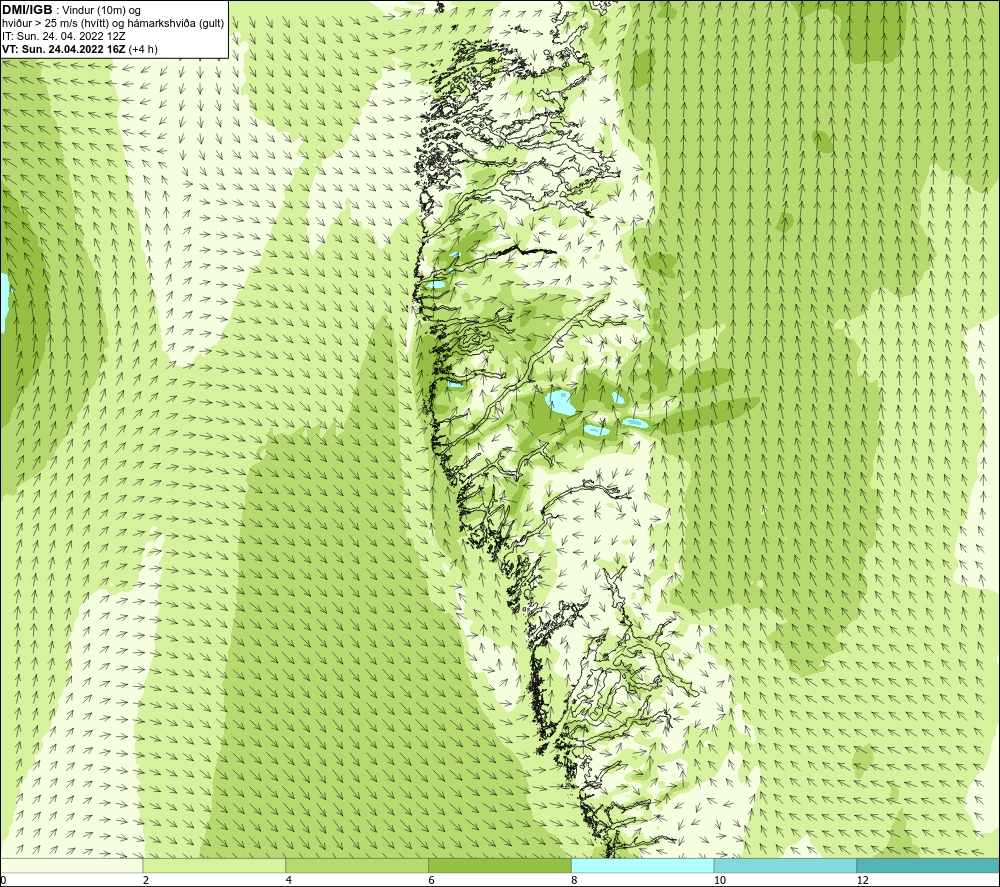This screenshot has height=887, width=1000.
Task: Click the scale label '4'
Action: [289, 880]
